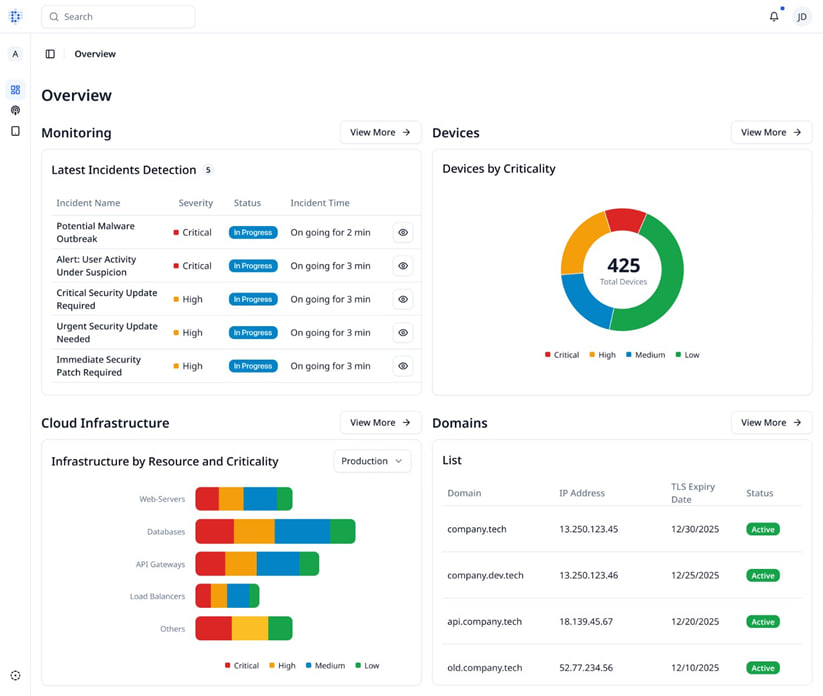The height and width of the screenshot is (696, 823).
Task: Click View More for Cloud Infrastructure
Action: tap(380, 423)
